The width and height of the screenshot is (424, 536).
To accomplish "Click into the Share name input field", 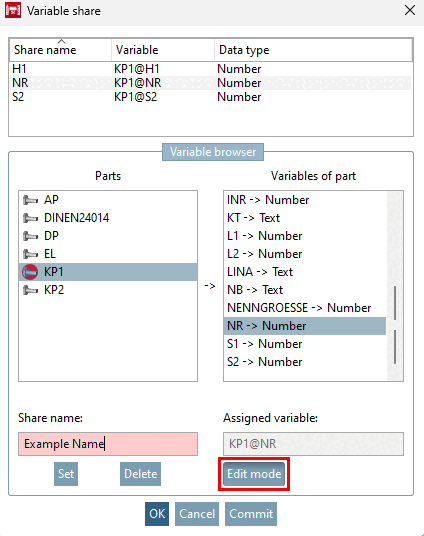I will 108,444.
